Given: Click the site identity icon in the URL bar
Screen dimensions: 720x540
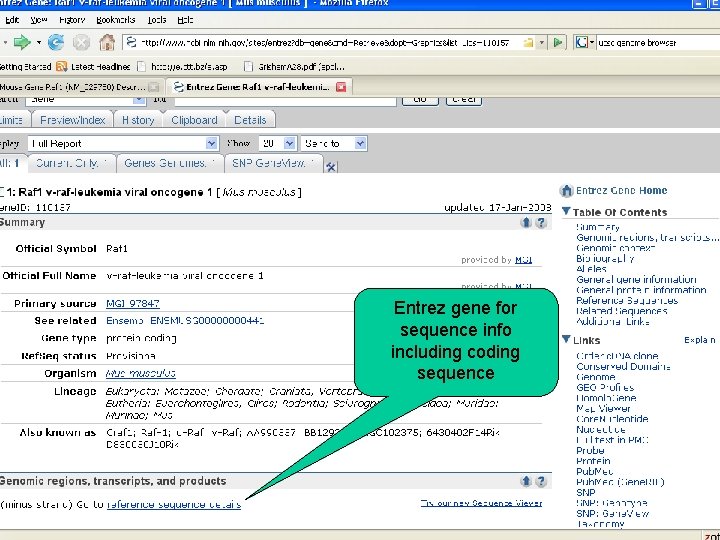Looking at the screenshot, I should click(131, 43).
